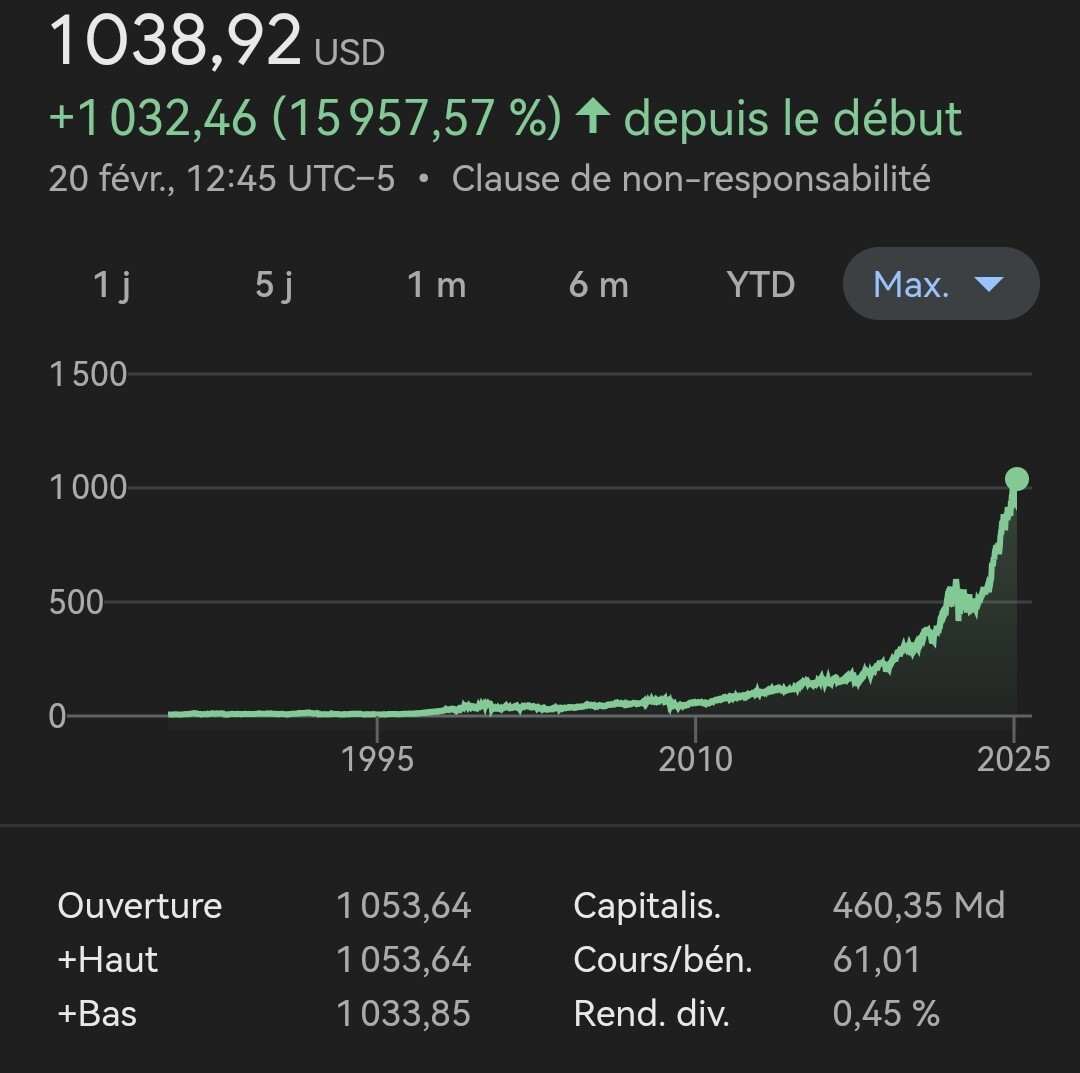Click the 2025 tick on x-axis
This screenshot has height=1073, width=1080.
pos(1014,759)
